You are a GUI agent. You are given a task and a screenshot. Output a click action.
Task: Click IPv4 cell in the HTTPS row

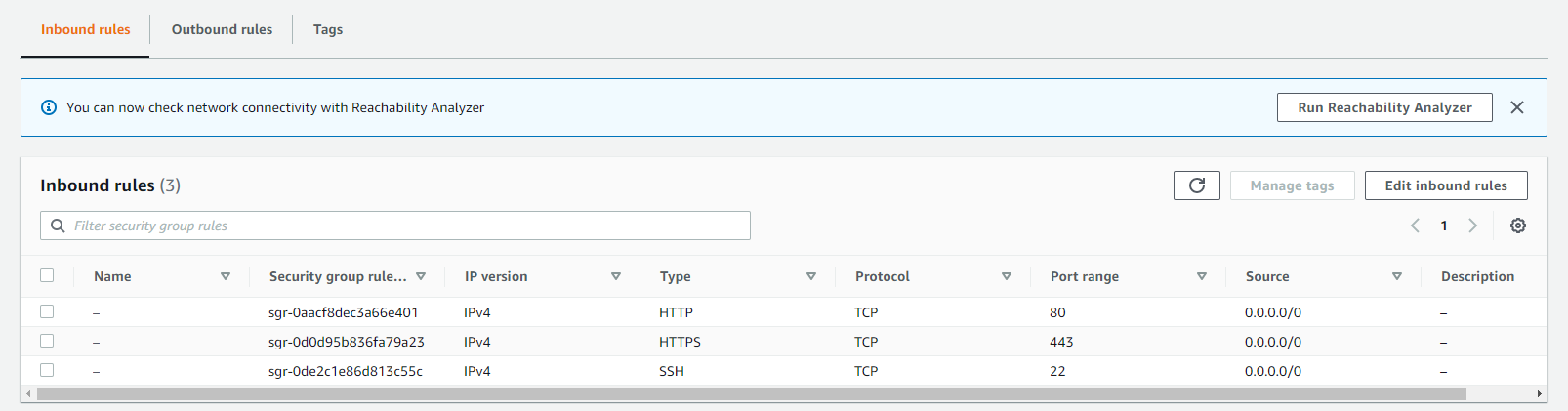pos(477,342)
